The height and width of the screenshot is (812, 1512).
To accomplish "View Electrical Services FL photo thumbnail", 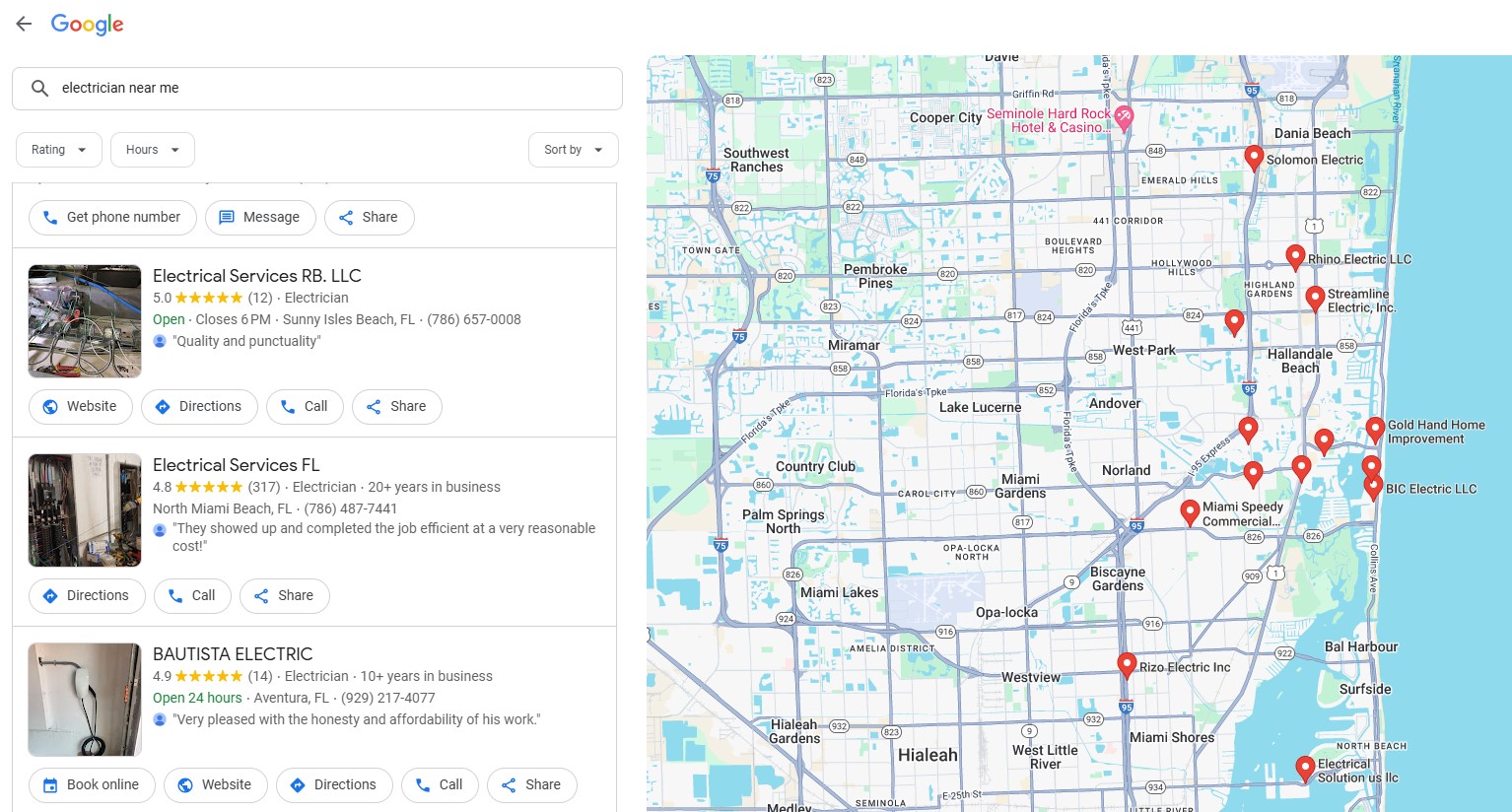I will pos(85,510).
